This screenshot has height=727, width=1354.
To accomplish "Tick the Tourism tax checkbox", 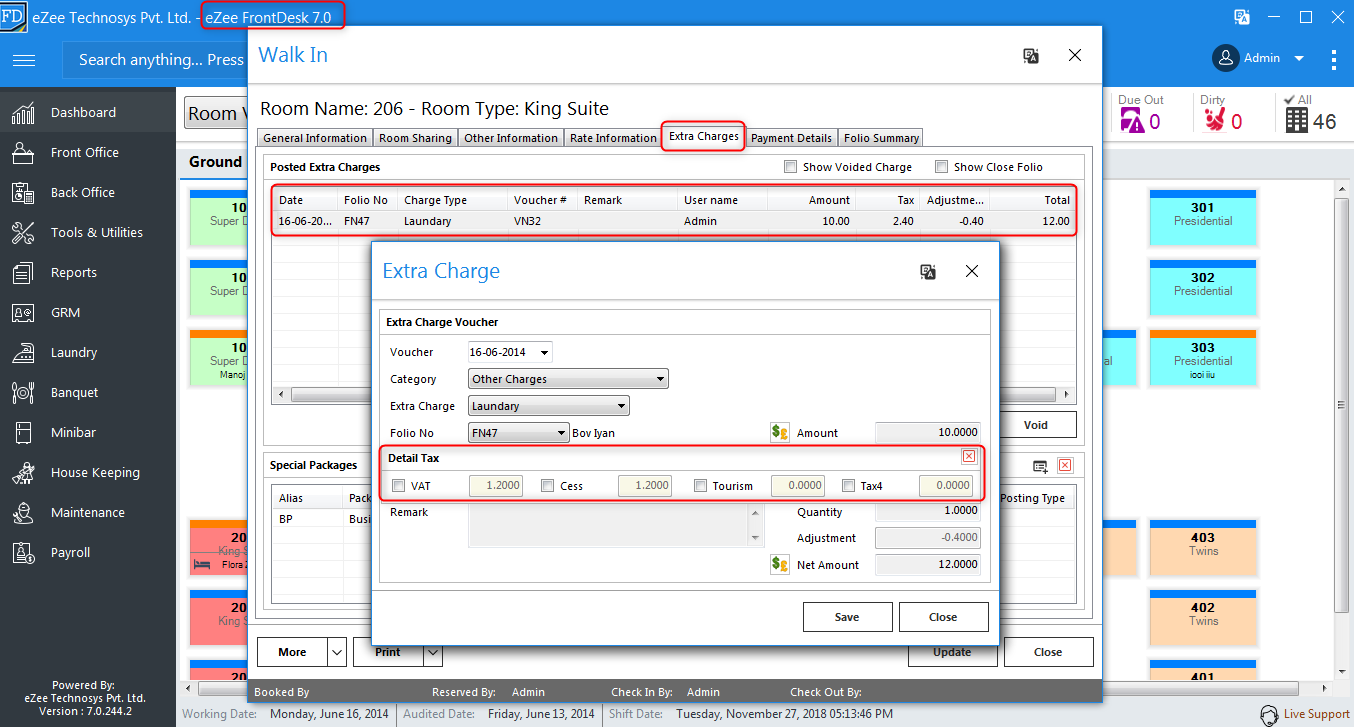I will [x=700, y=486].
